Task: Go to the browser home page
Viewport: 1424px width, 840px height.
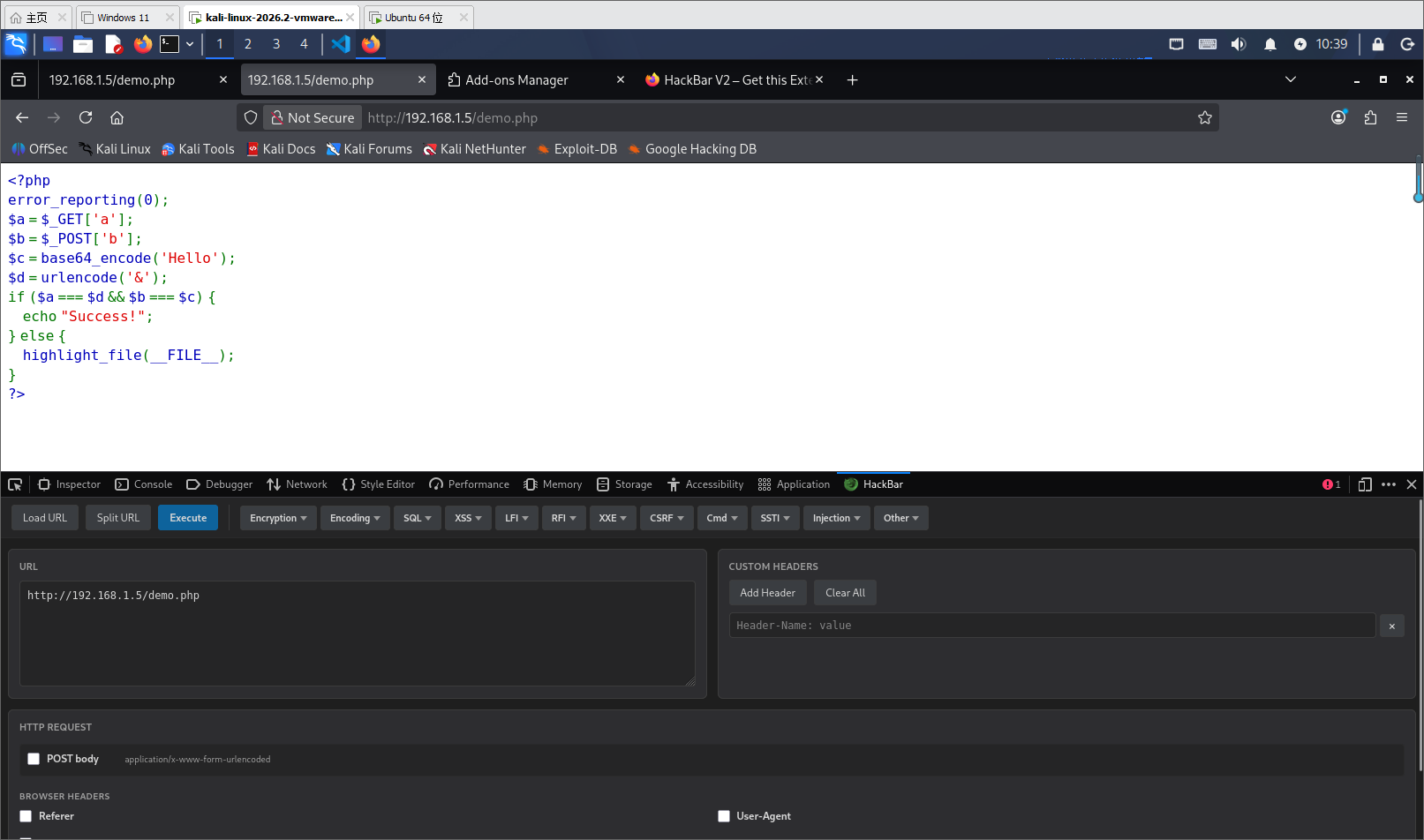Action: 117,117
